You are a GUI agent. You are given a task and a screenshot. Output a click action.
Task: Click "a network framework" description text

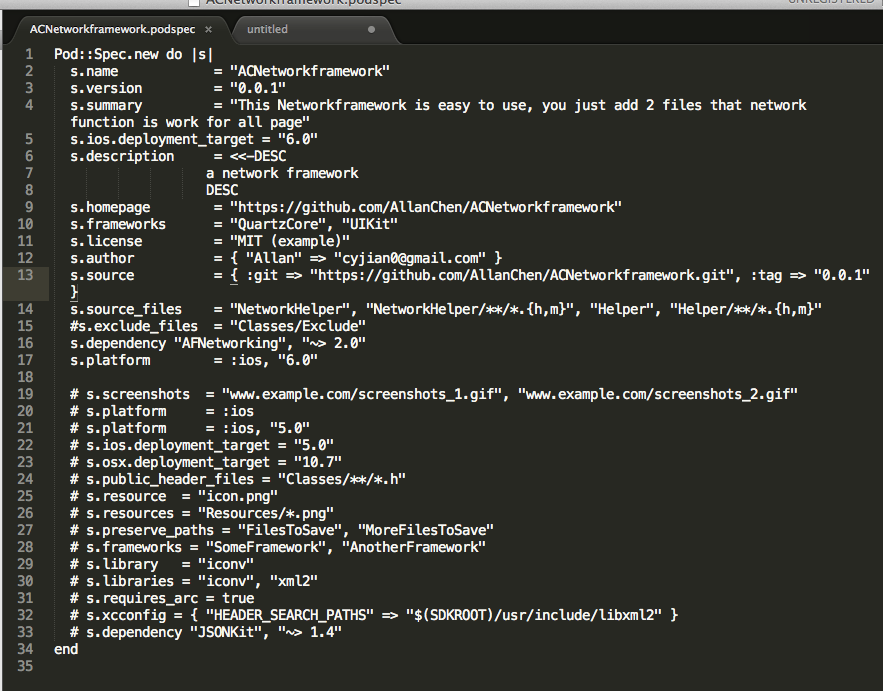(x=282, y=173)
